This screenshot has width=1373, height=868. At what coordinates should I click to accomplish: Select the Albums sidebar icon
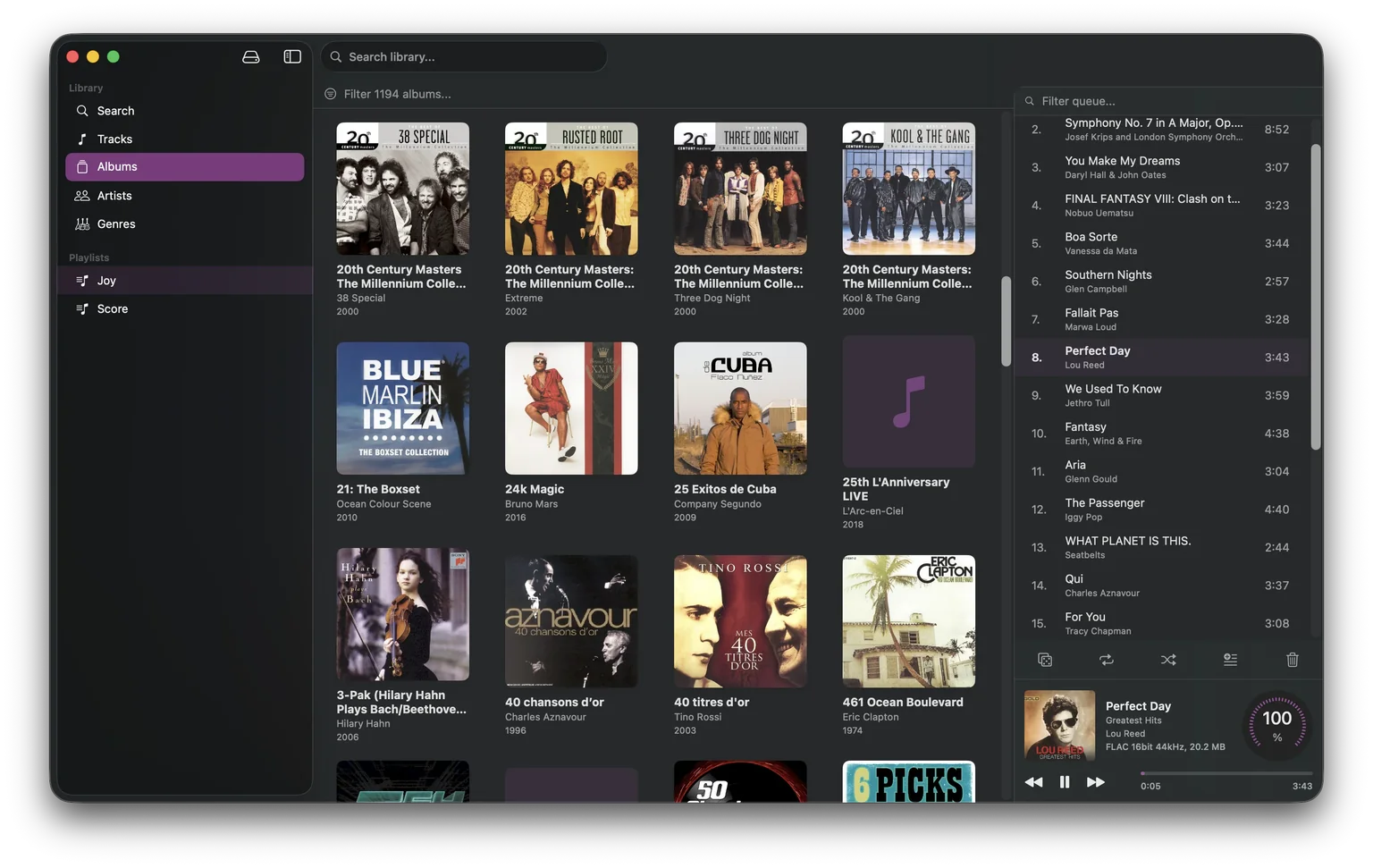80,166
